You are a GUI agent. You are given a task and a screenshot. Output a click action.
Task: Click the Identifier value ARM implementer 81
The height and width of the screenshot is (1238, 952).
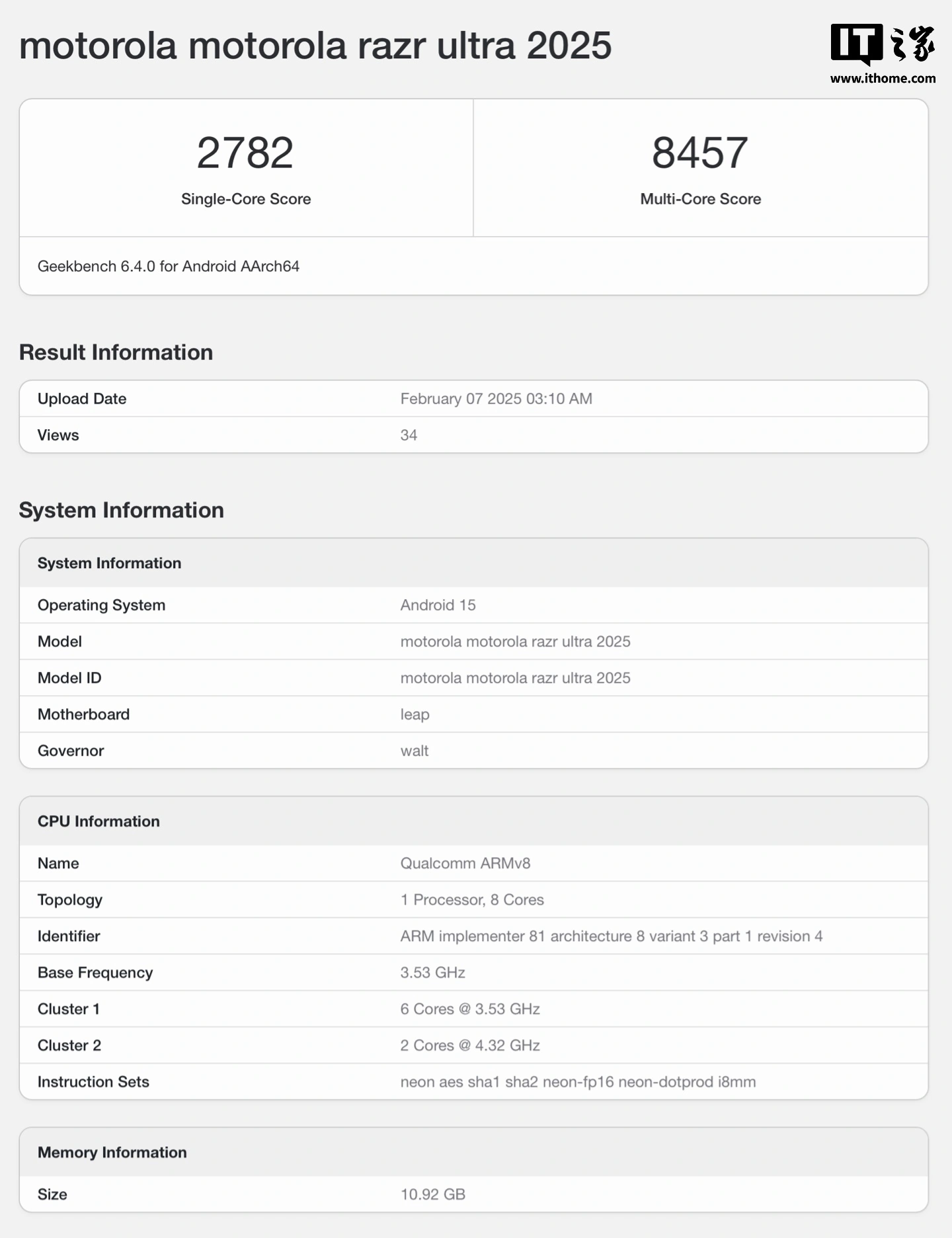point(611,936)
